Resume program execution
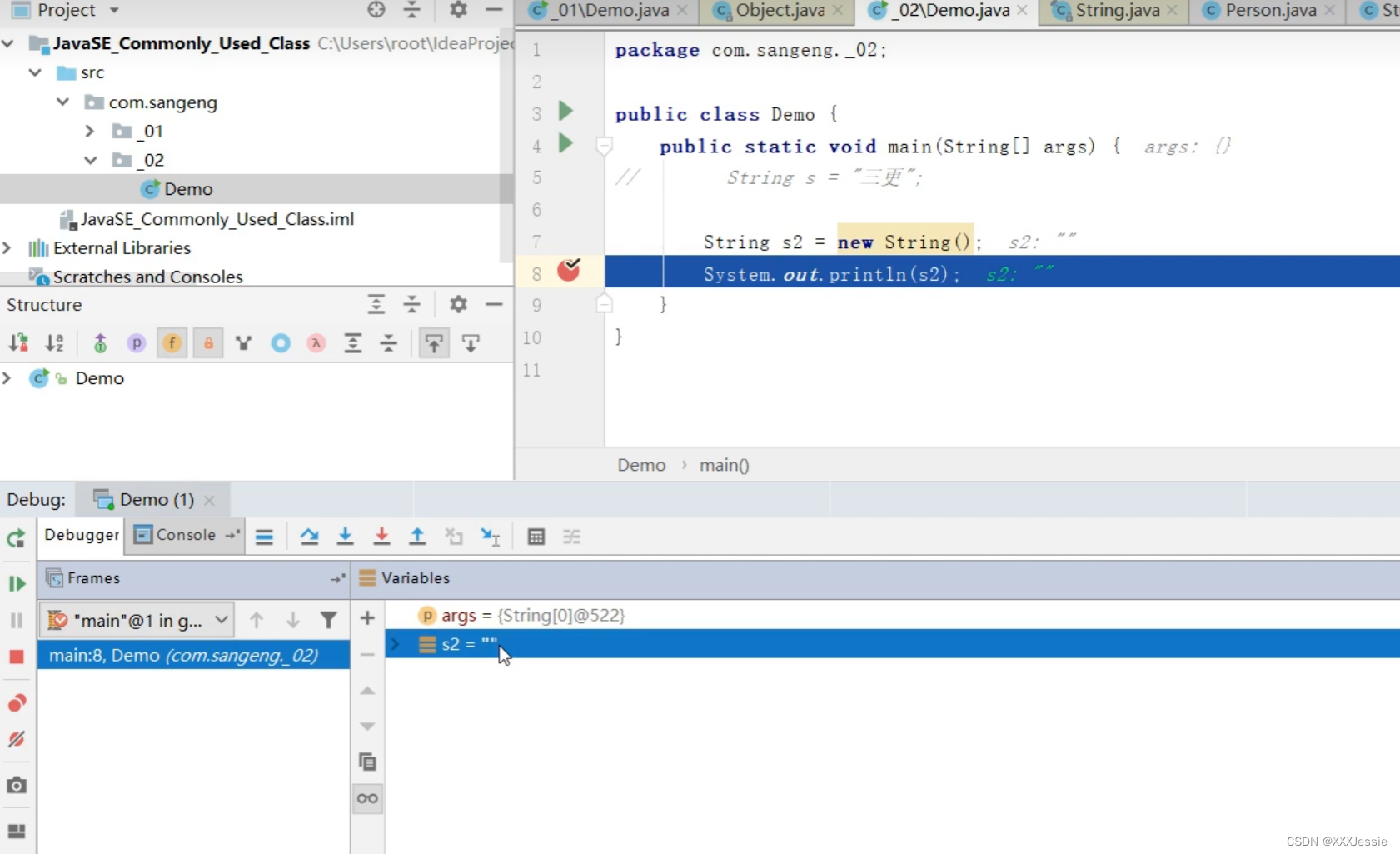 (x=16, y=584)
